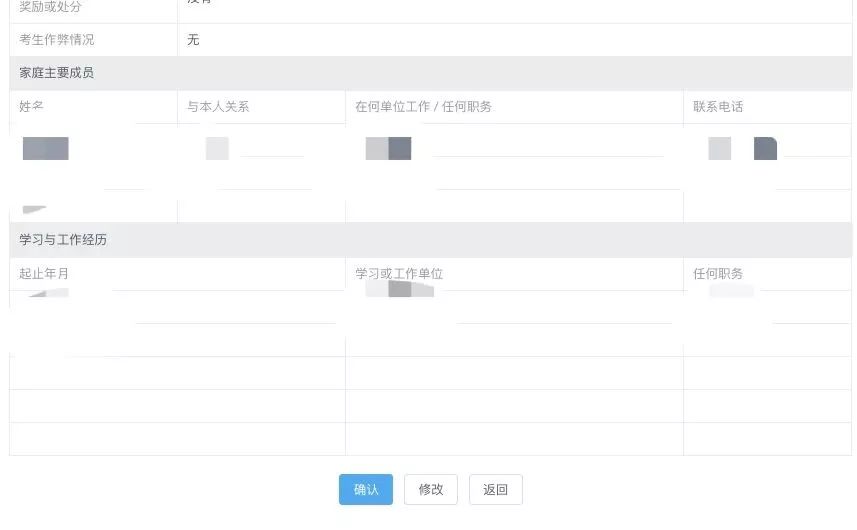Click the 返回 button

(x=495, y=489)
